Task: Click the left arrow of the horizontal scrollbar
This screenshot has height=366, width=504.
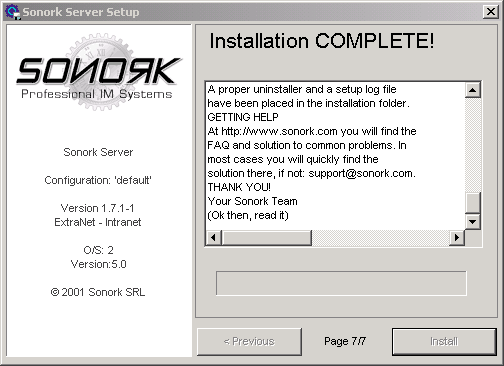Action: (214, 238)
